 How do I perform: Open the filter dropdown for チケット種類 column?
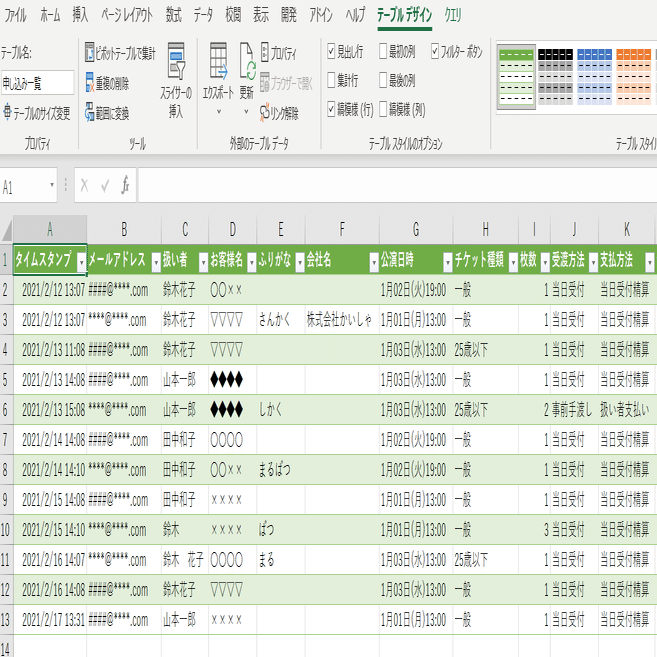pyautogui.click(x=513, y=263)
